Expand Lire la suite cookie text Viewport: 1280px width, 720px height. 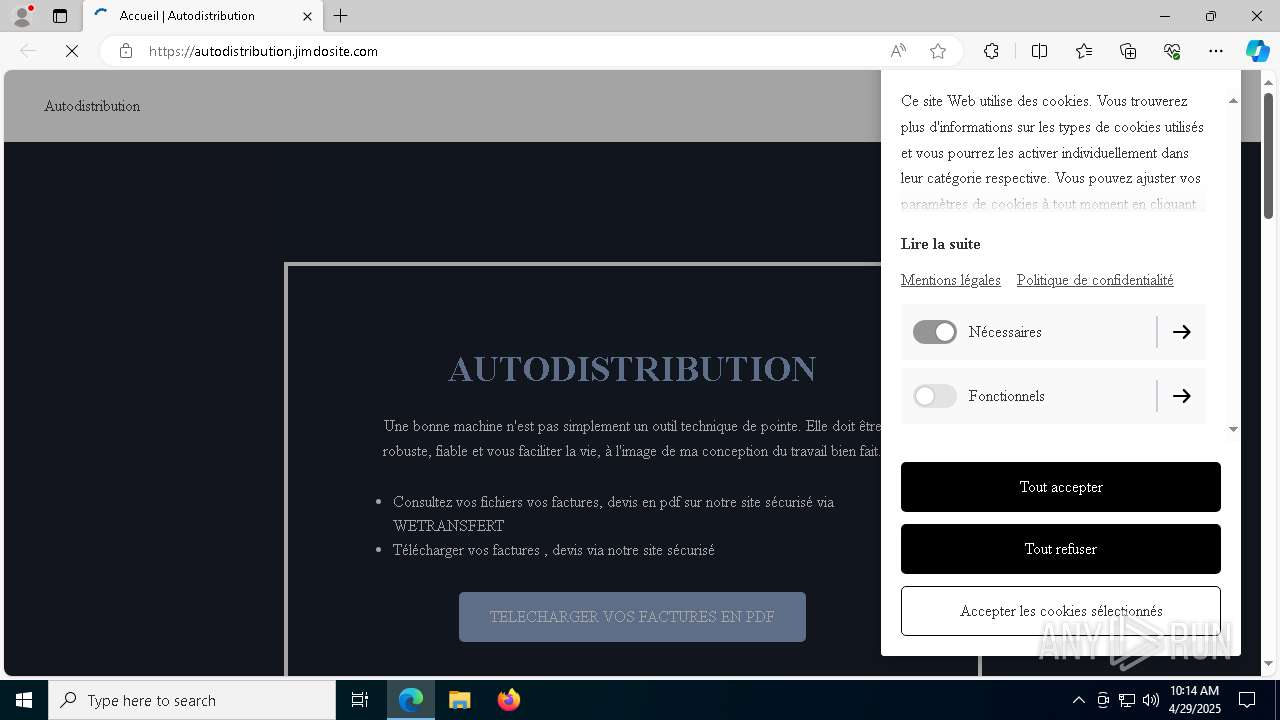pos(940,244)
